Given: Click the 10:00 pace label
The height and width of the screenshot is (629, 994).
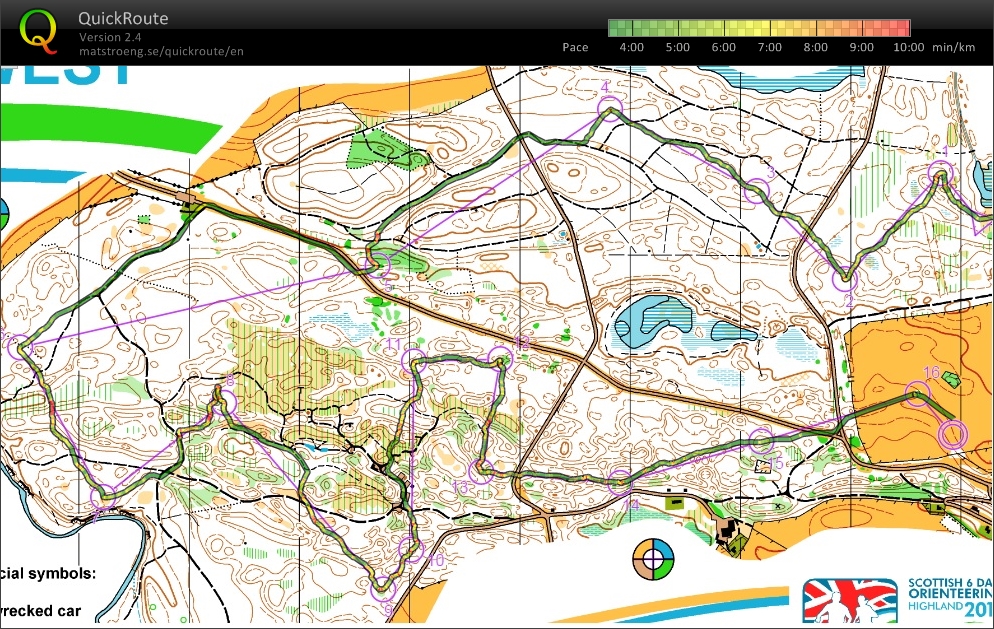Looking at the screenshot, I should coord(909,47).
